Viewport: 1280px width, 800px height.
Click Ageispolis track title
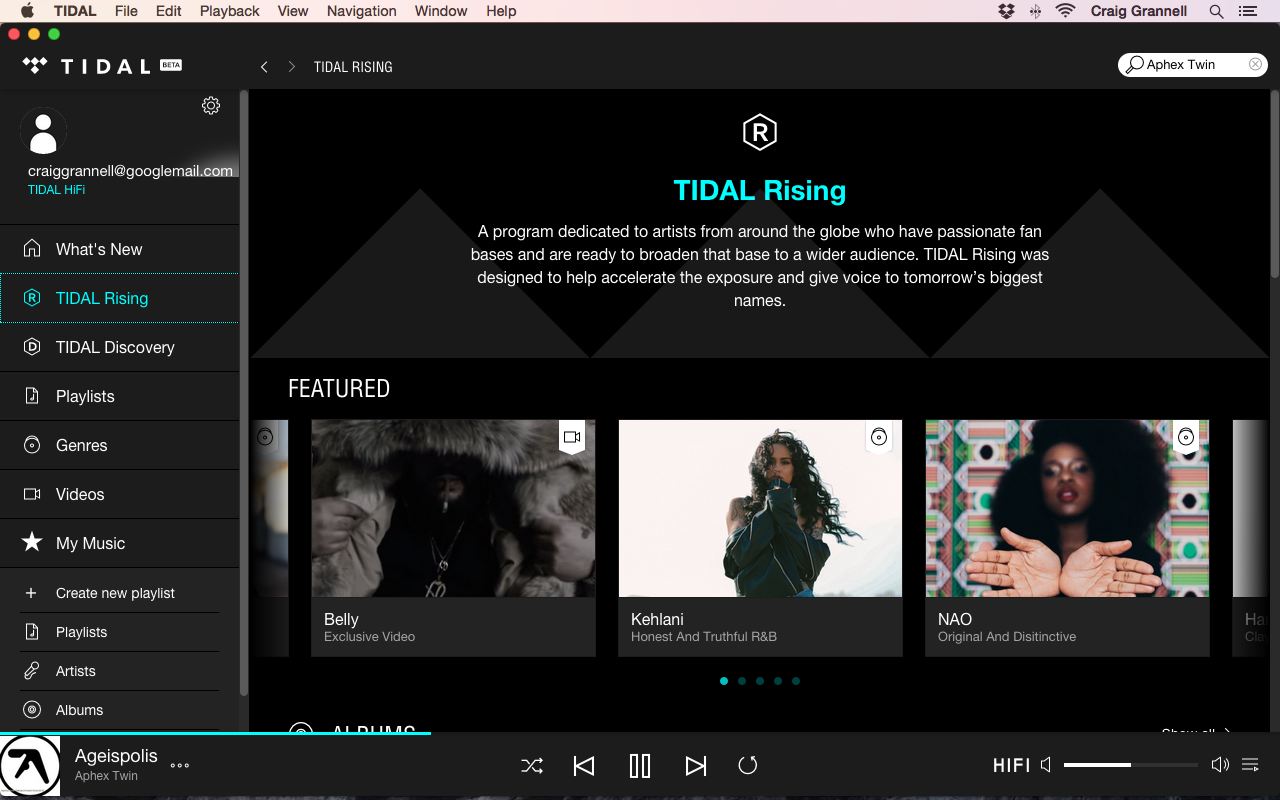point(116,756)
